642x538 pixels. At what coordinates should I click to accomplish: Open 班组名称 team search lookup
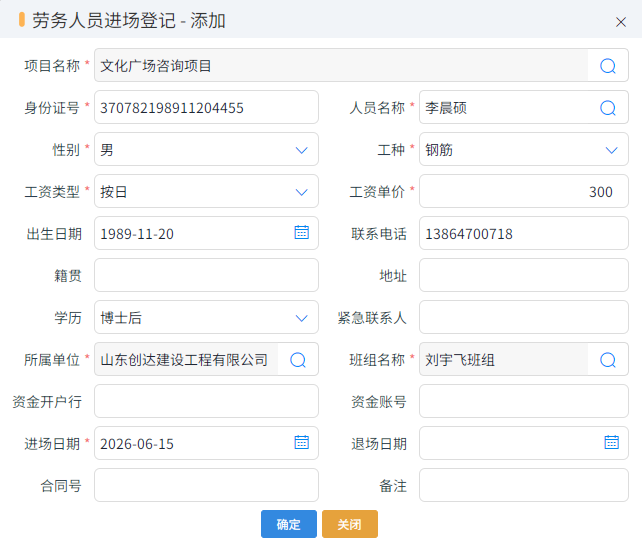608,360
